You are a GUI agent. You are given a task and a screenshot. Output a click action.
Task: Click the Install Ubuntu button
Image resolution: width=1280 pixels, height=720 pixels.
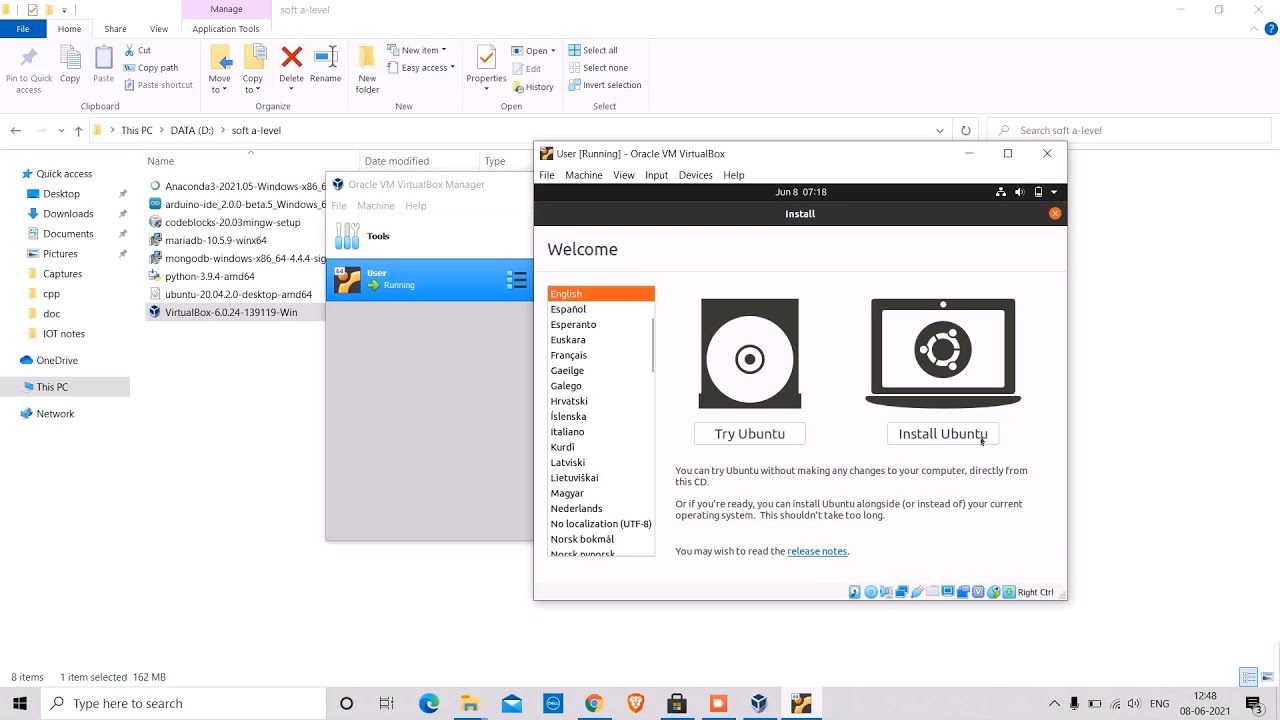pos(943,433)
